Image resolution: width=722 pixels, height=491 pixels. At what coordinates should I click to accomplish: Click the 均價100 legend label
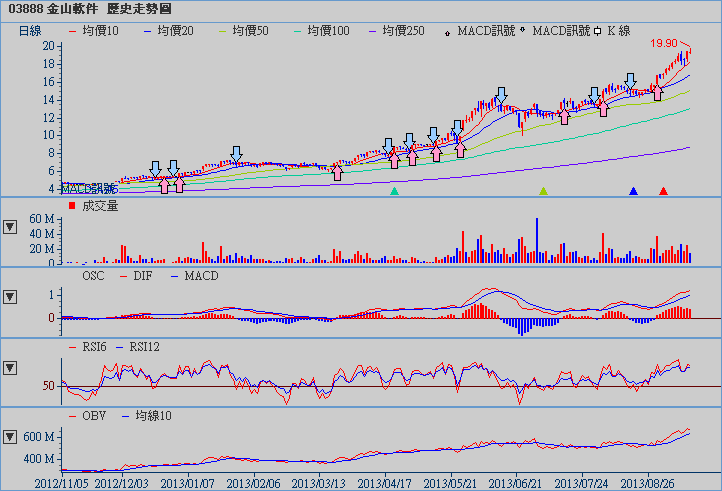pyautogui.click(x=326, y=31)
